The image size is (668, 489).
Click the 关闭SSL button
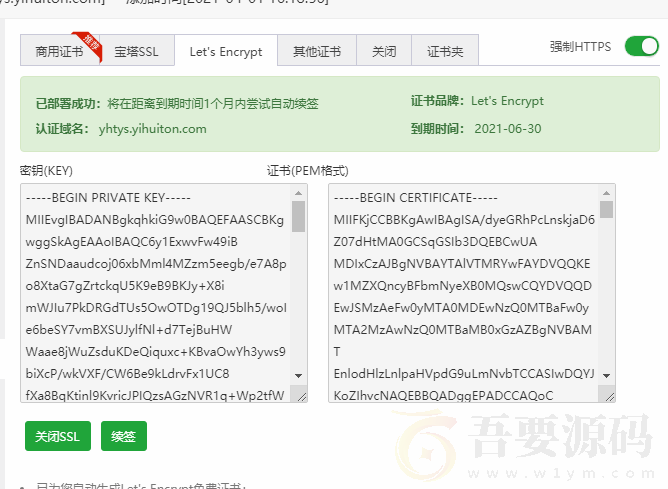coord(58,436)
